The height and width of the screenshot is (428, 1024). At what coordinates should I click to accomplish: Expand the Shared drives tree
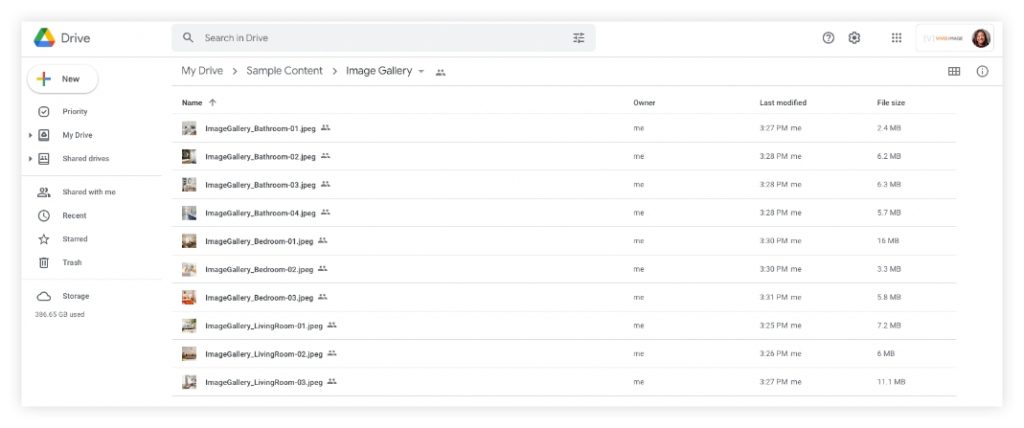coord(31,159)
